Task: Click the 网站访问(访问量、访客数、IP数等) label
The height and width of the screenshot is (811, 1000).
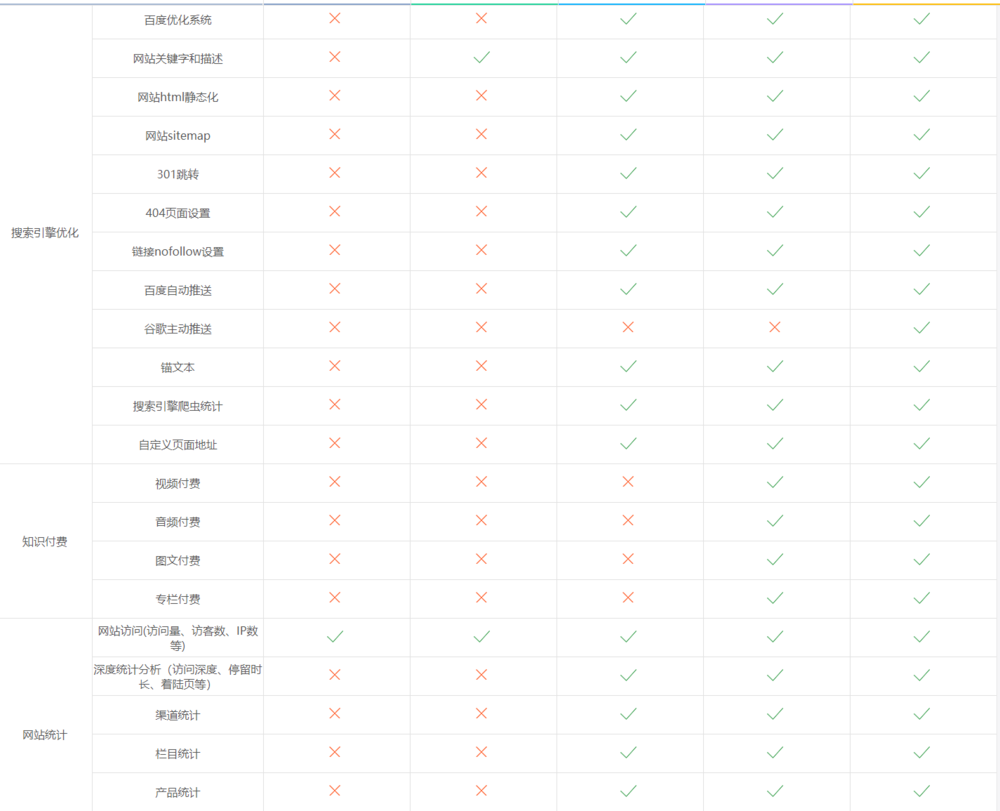Action: tap(178, 638)
